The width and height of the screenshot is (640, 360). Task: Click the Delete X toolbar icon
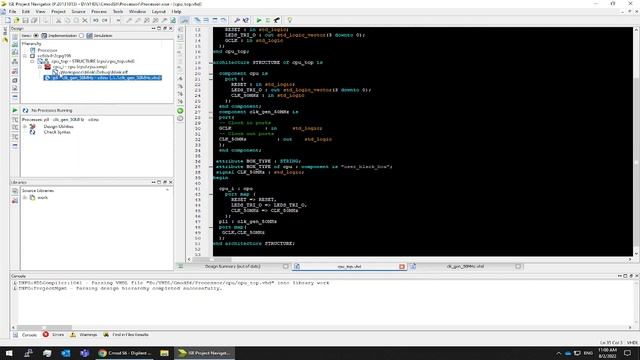point(85,20)
